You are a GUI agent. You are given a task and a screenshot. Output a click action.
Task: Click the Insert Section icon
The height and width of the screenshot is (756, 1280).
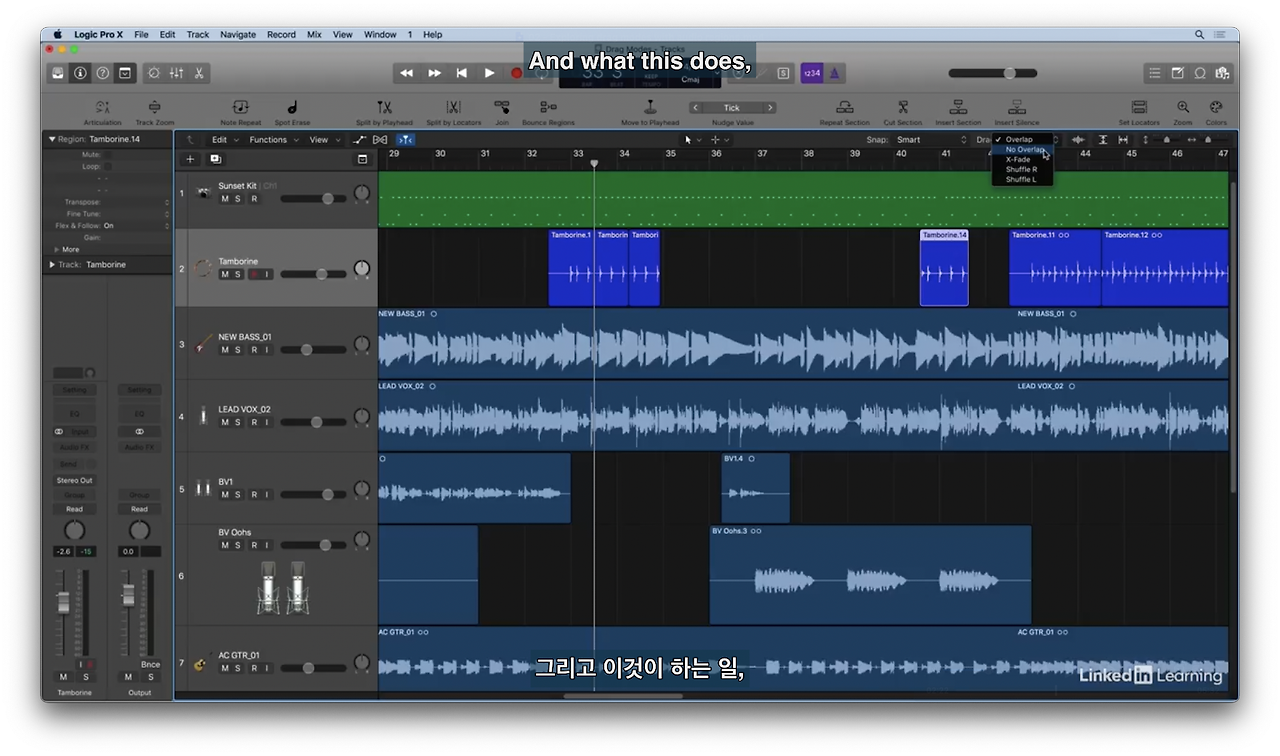(x=958, y=107)
